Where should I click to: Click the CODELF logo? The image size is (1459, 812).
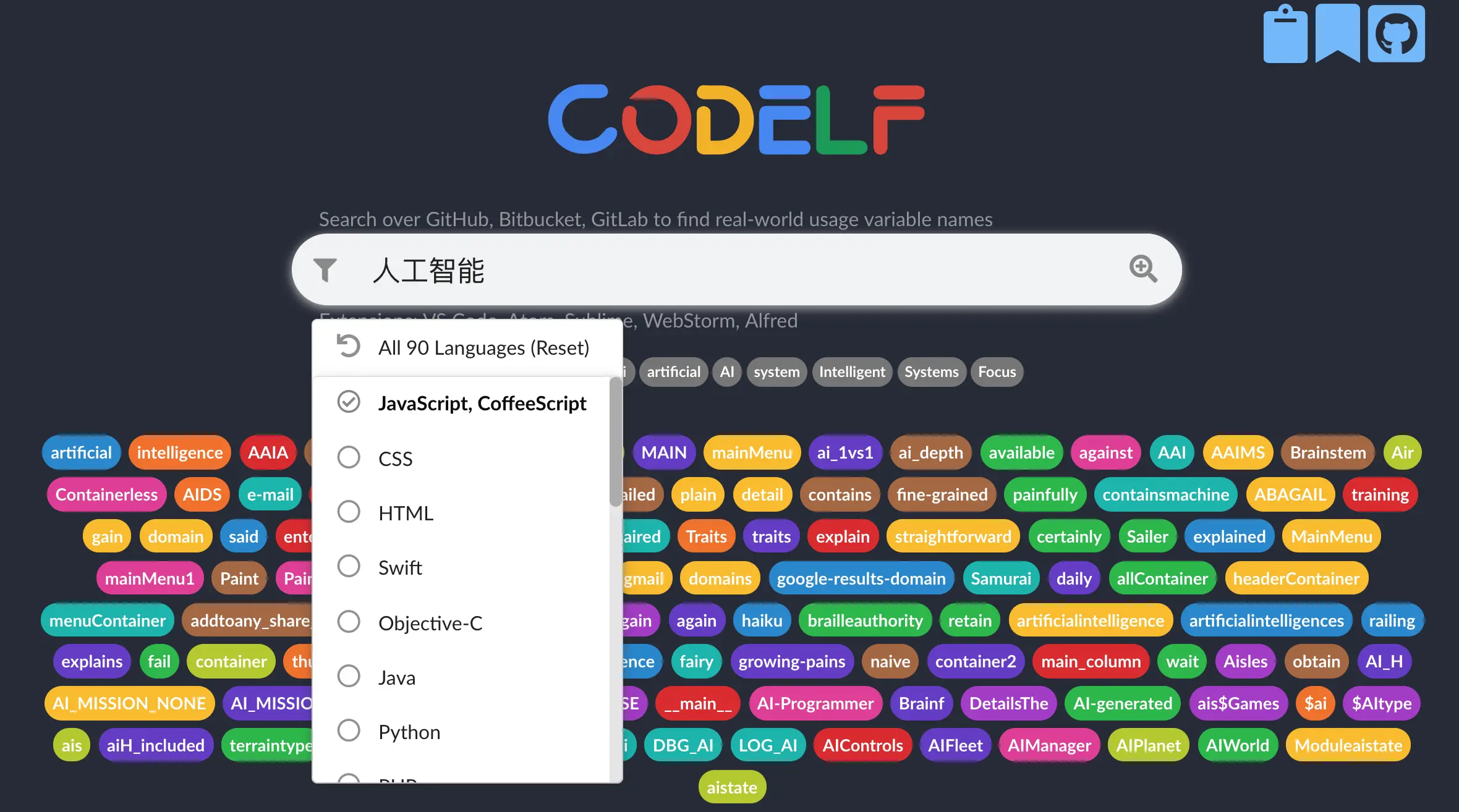pyautogui.click(x=736, y=119)
